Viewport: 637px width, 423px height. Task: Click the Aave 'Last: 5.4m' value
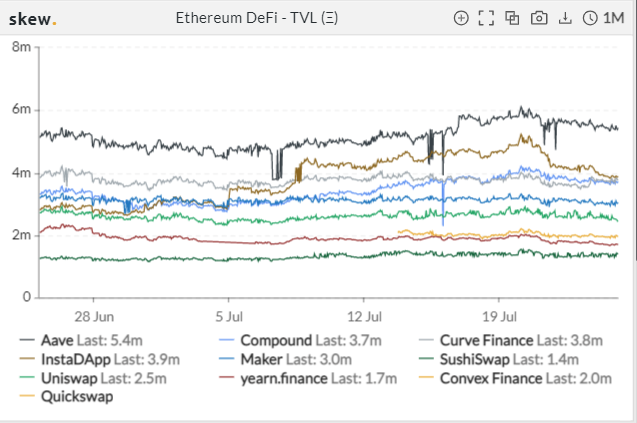(110, 341)
